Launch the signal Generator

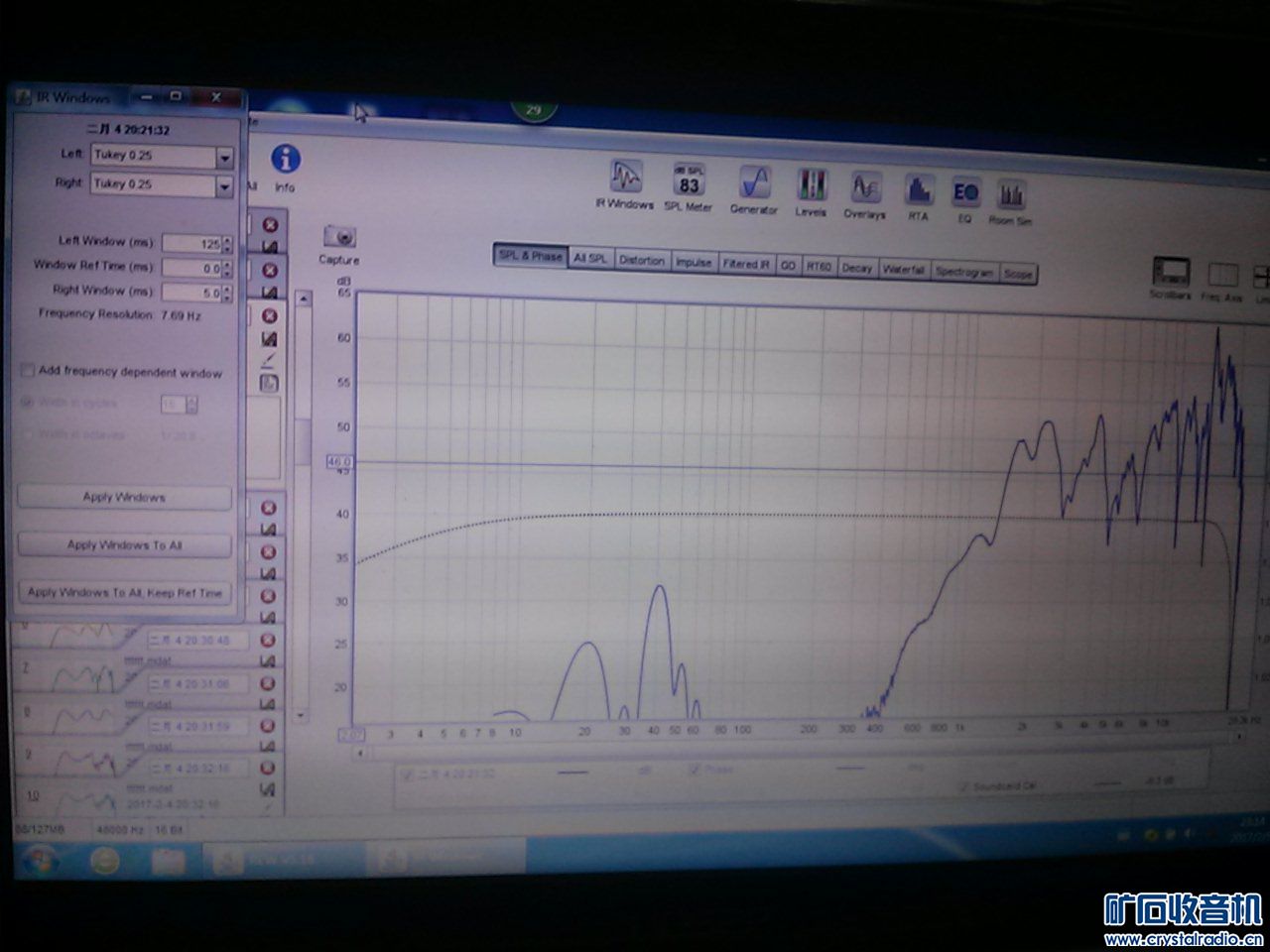[x=754, y=182]
